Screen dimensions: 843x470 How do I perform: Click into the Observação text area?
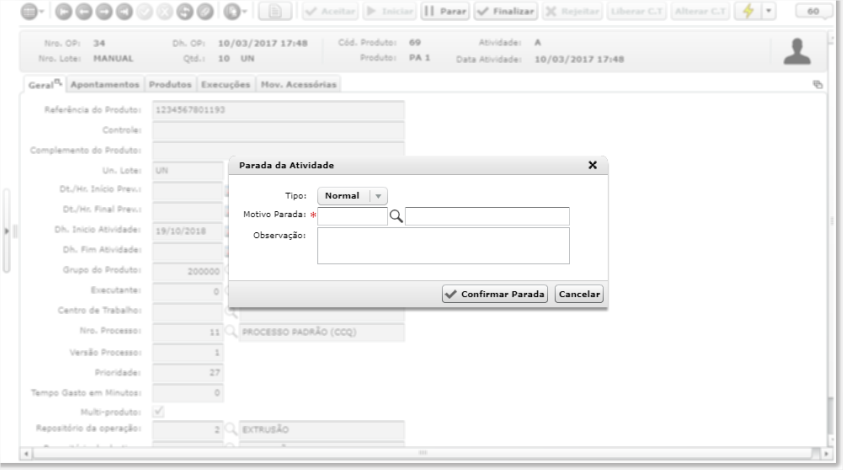coord(443,246)
